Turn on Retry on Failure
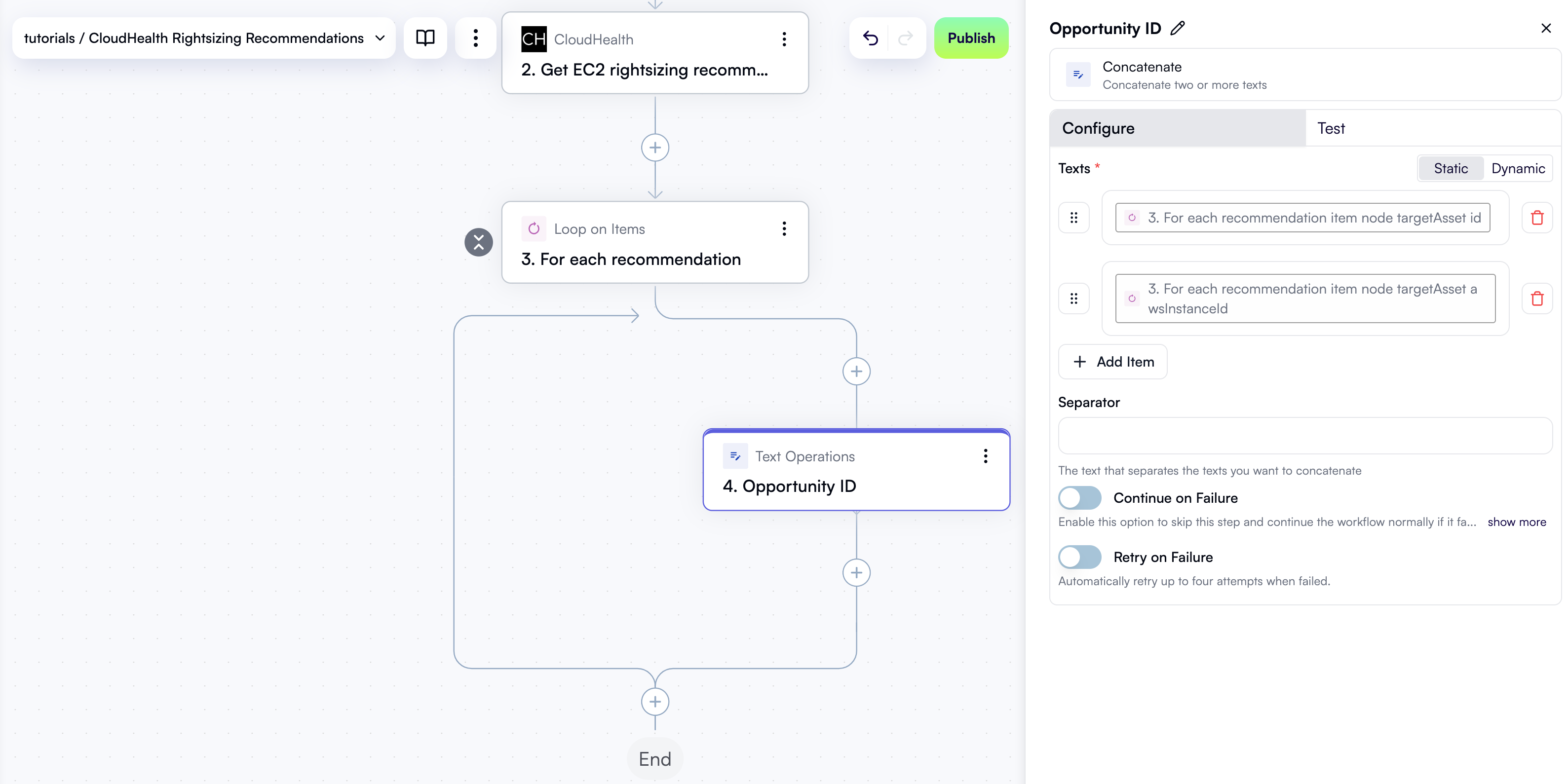 click(1079, 557)
